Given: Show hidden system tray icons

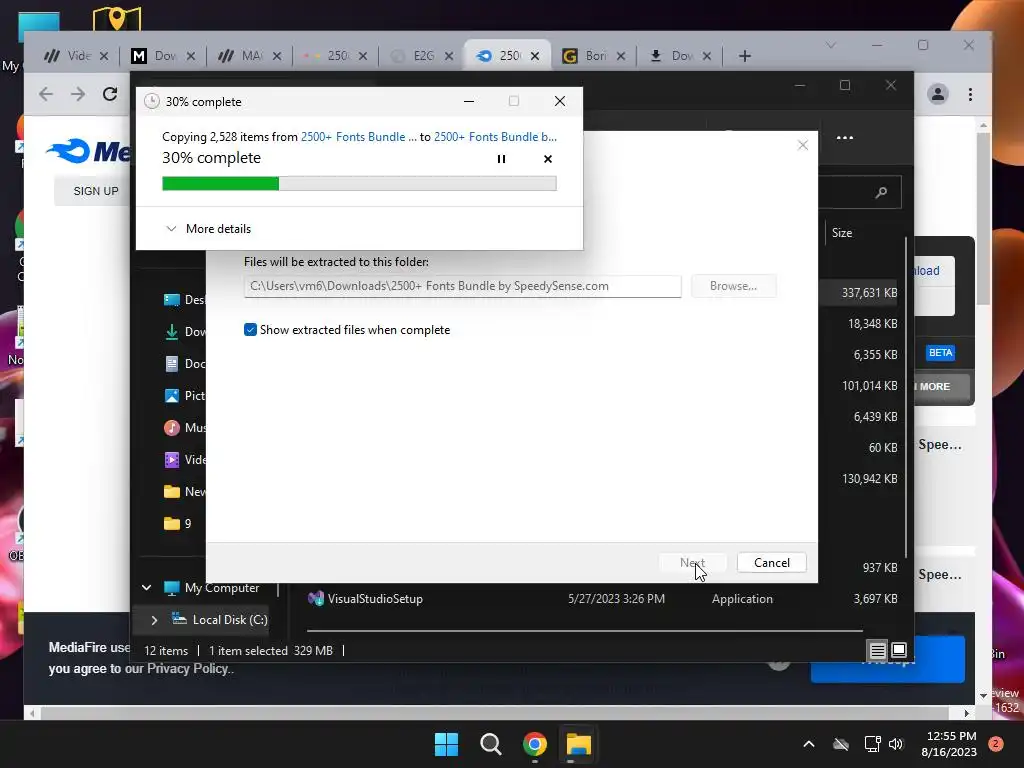Looking at the screenshot, I should point(808,744).
